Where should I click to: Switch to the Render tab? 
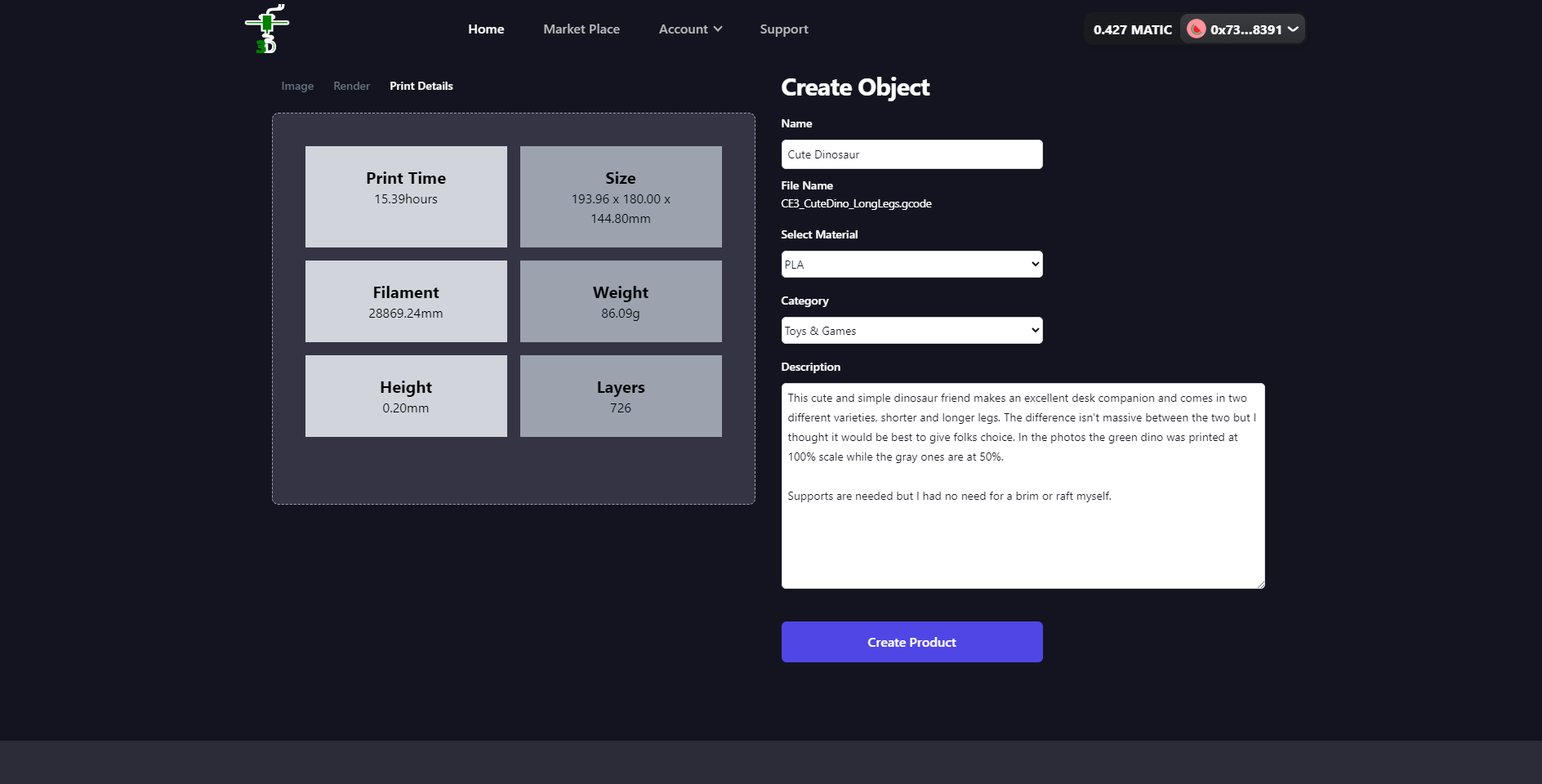[x=351, y=86]
